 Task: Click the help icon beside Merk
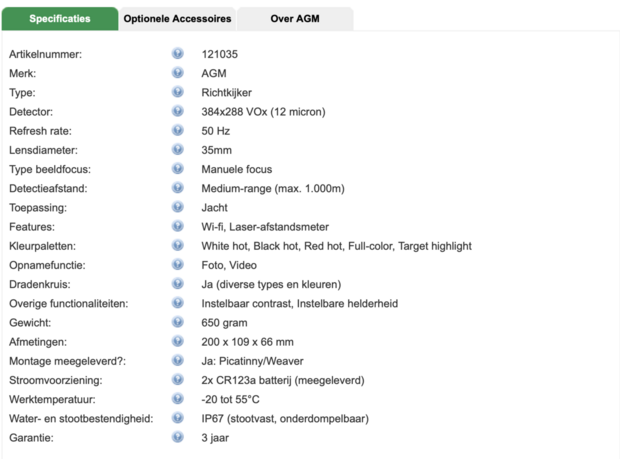click(x=177, y=73)
